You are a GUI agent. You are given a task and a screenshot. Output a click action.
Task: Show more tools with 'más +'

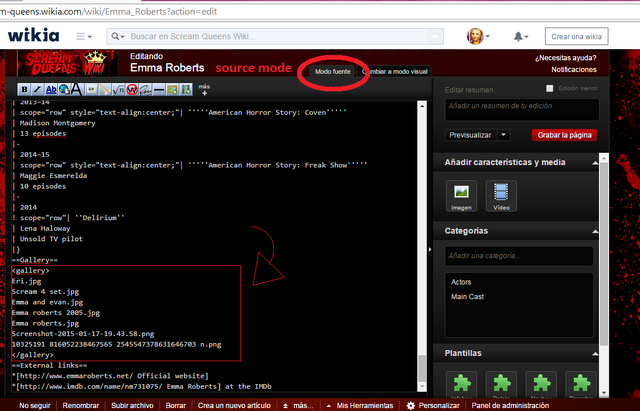[x=204, y=89]
